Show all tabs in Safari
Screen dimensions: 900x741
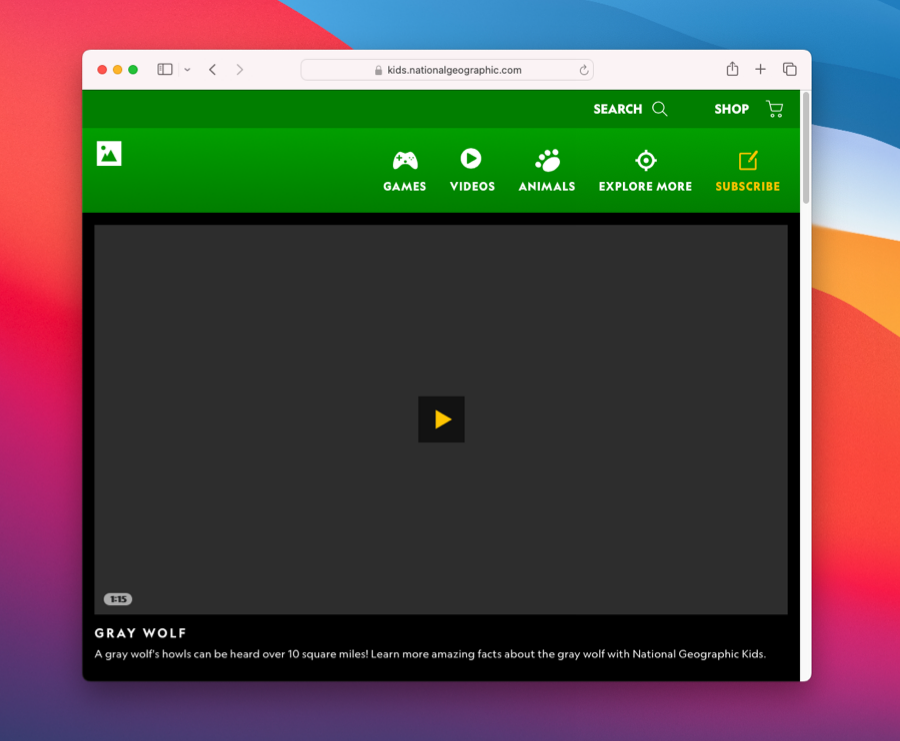tap(789, 69)
